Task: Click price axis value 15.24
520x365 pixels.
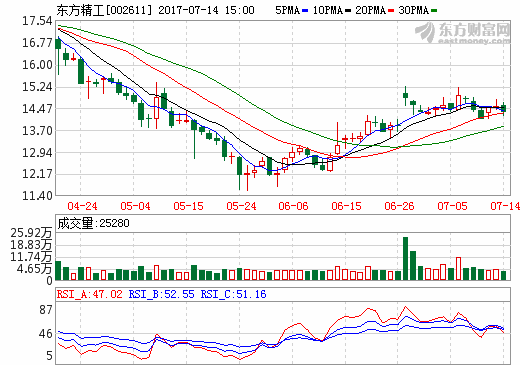Action: pyautogui.click(x=37, y=87)
